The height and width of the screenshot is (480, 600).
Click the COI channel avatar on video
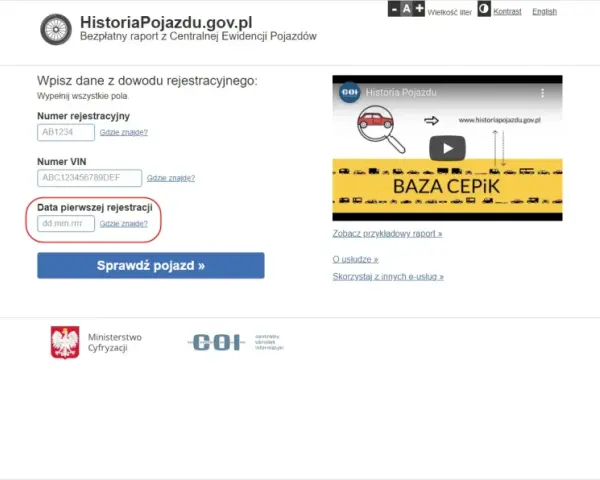(349, 93)
